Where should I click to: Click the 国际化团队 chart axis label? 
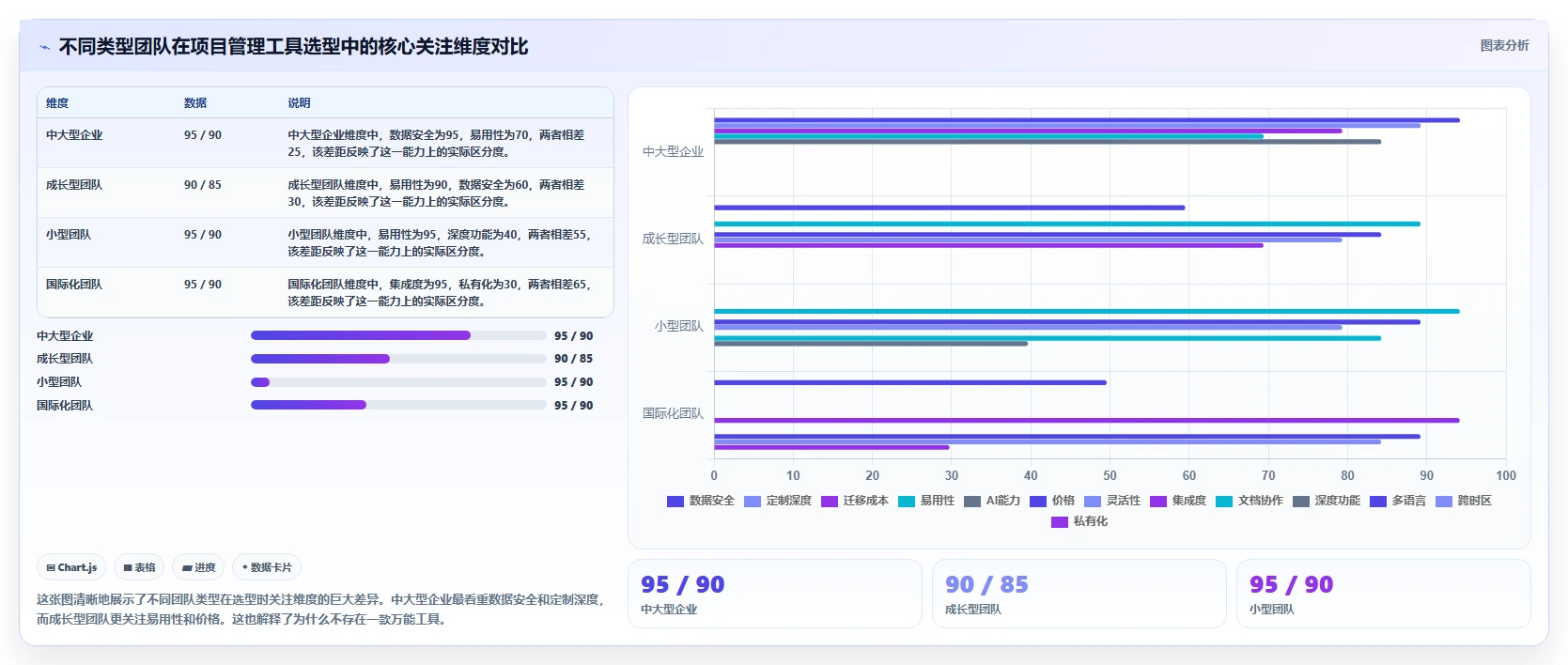click(673, 413)
